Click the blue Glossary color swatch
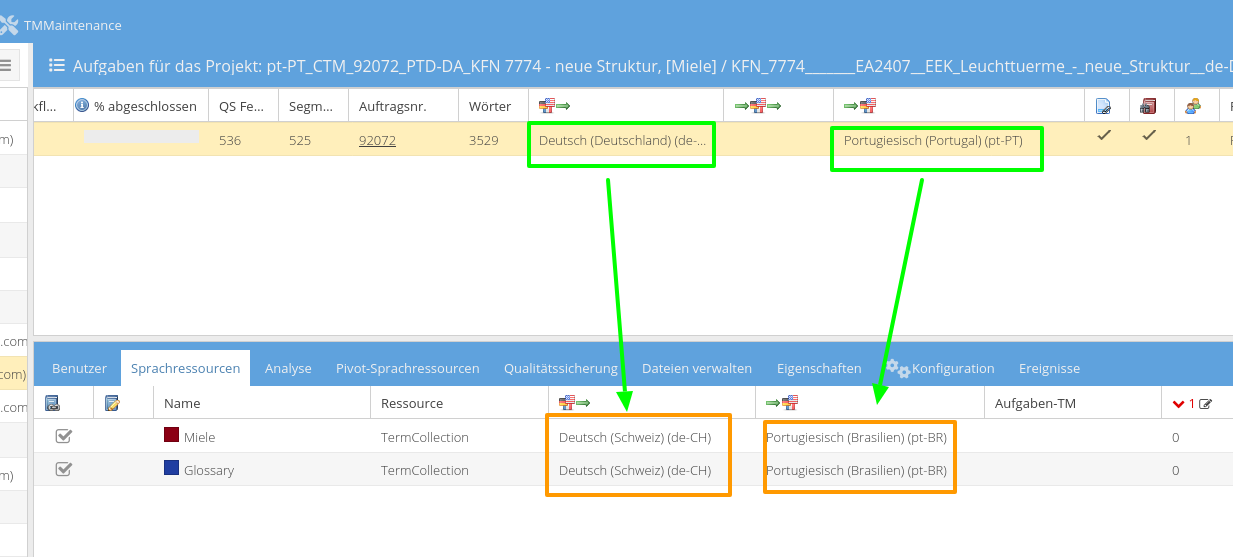The image size is (1233, 557). click(171, 469)
